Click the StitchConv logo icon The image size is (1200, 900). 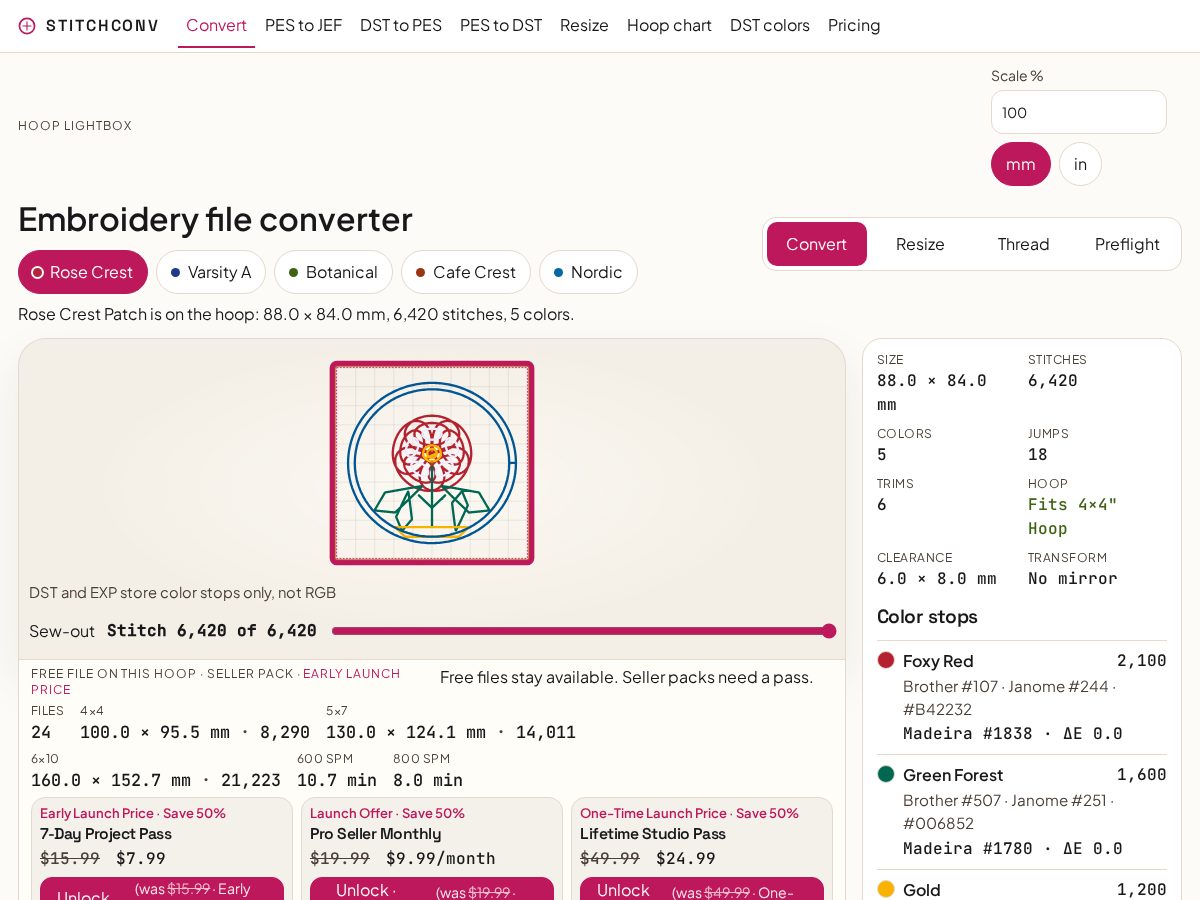(x=27, y=26)
